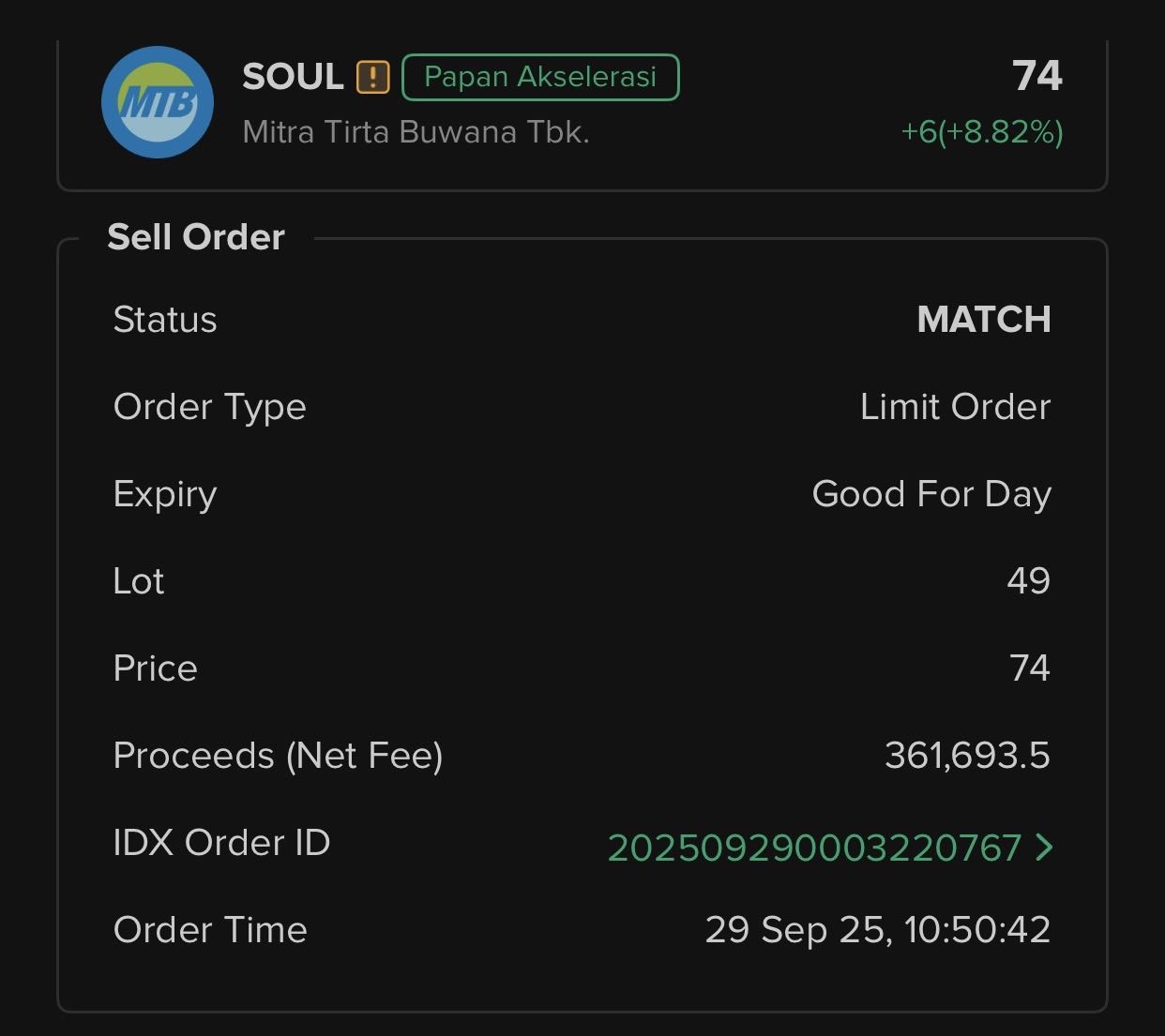
Task: Select the Proceeds amount 361,693.5
Action: [967, 756]
